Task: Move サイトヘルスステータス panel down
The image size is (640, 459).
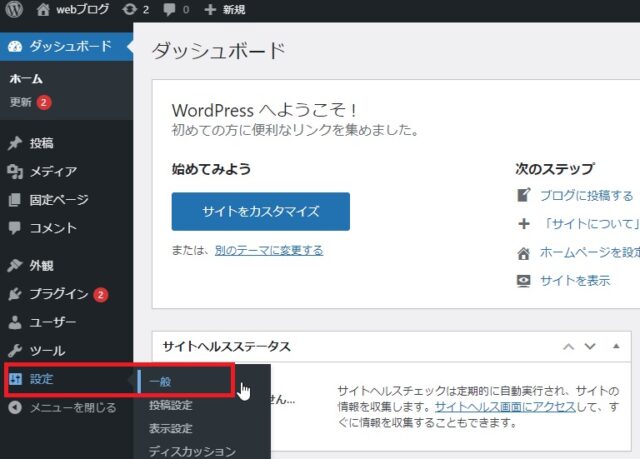Action: point(590,347)
